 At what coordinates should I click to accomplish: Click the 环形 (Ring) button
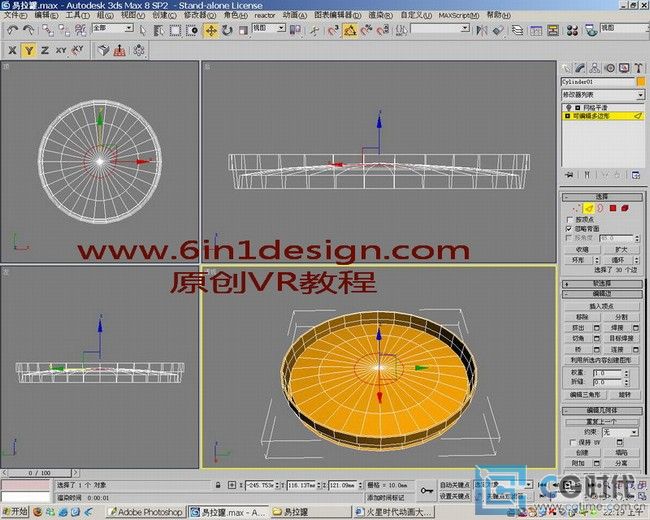(x=578, y=260)
